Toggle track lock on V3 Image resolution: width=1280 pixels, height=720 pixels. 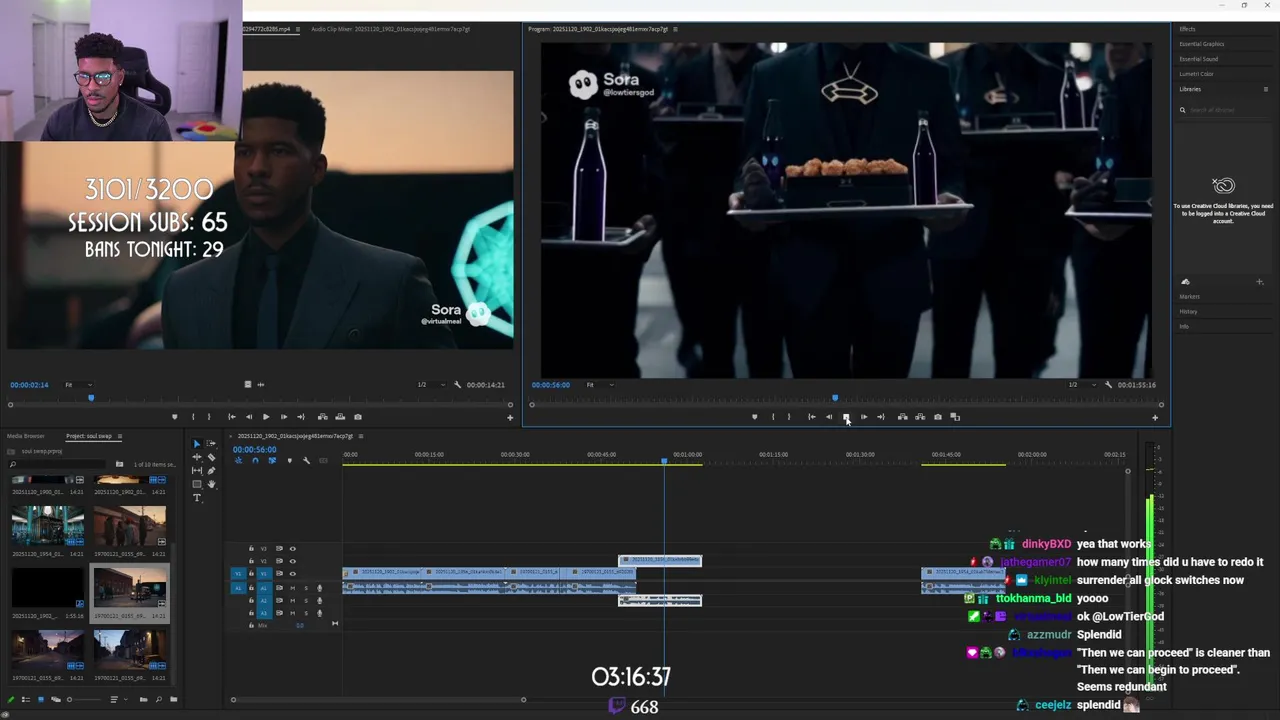pyautogui.click(x=251, y=548)
